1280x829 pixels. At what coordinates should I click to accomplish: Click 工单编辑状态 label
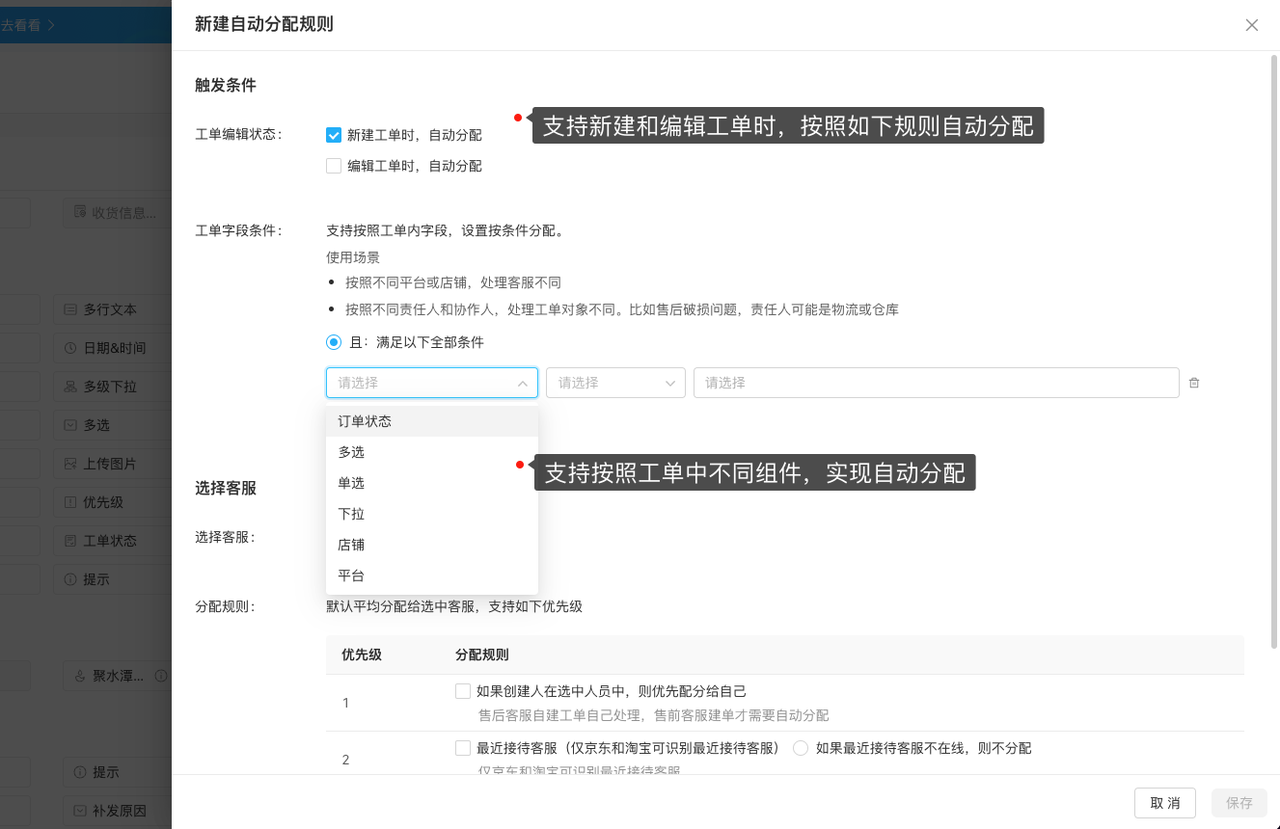click(239, 135)
